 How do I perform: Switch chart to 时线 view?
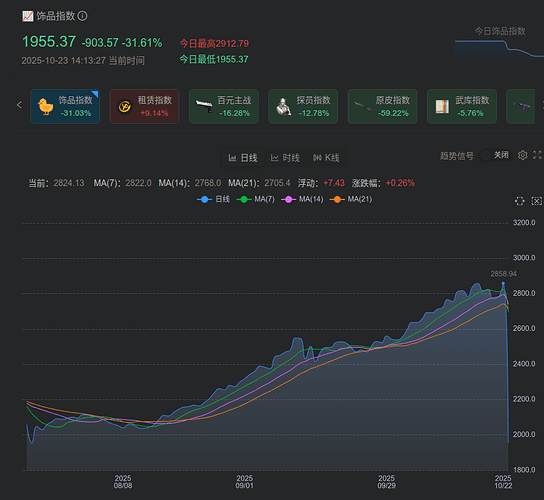[285, 158]
